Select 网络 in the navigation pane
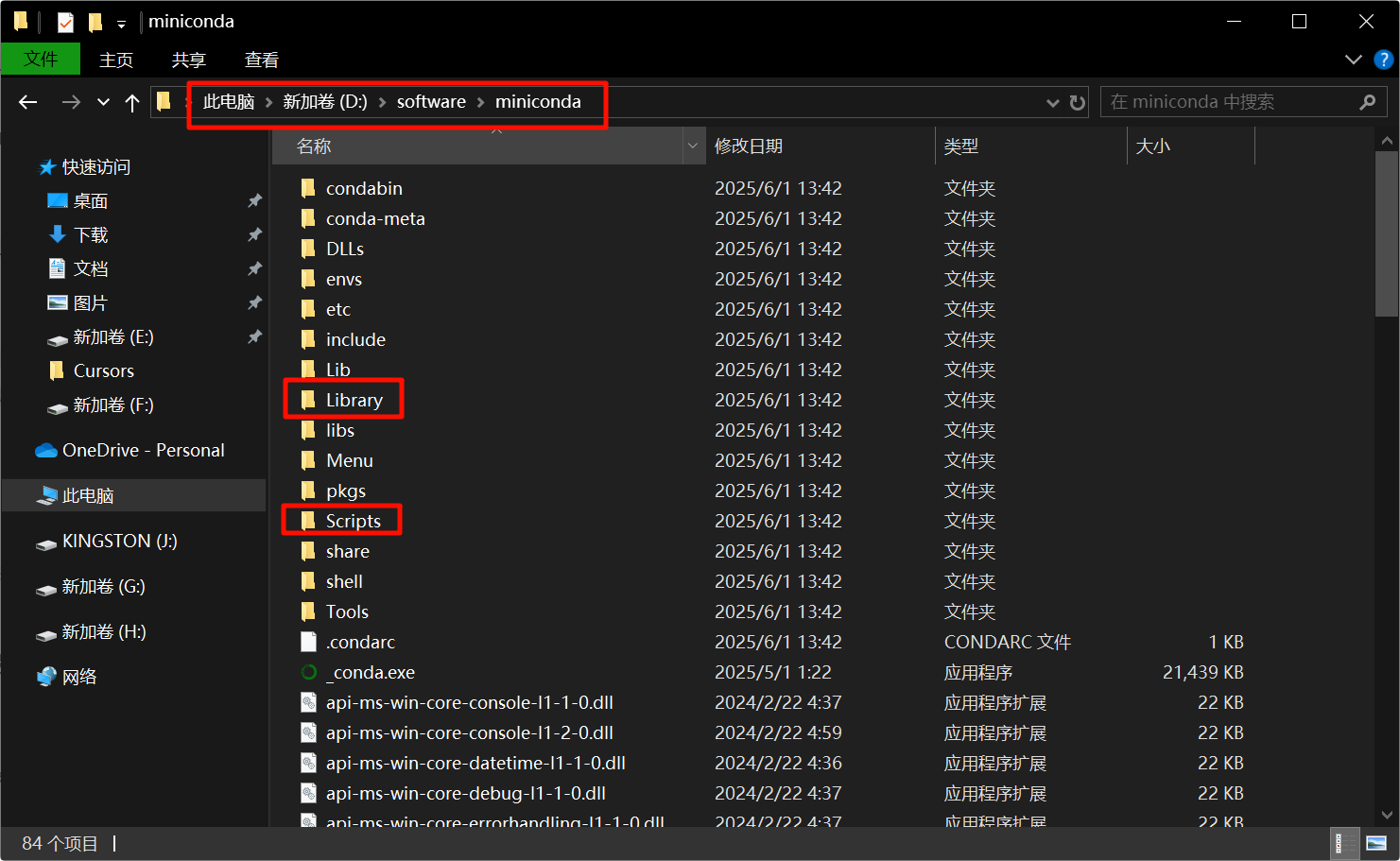Screen dimensions: 1400x861 click(79, 678)
